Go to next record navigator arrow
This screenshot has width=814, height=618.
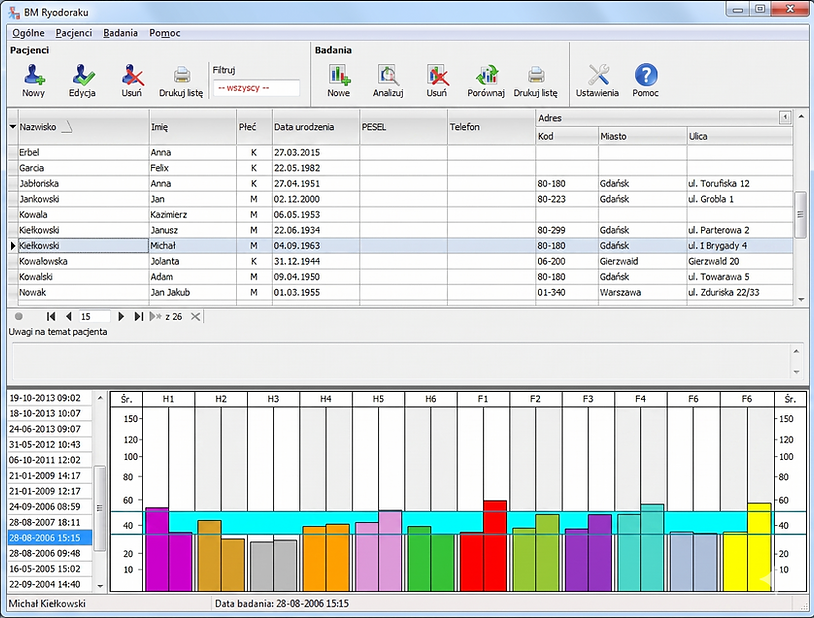coord(121,316)
